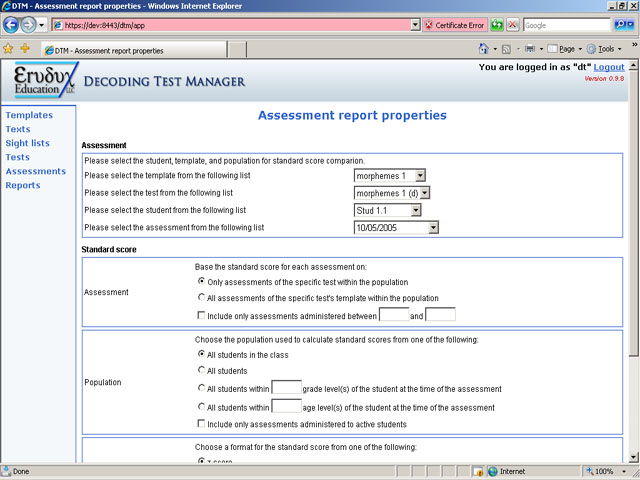The width and height of the screenshot is (640, 480).
Task: Open Assessments in the sidebar
Action: [x=36, y=171]
